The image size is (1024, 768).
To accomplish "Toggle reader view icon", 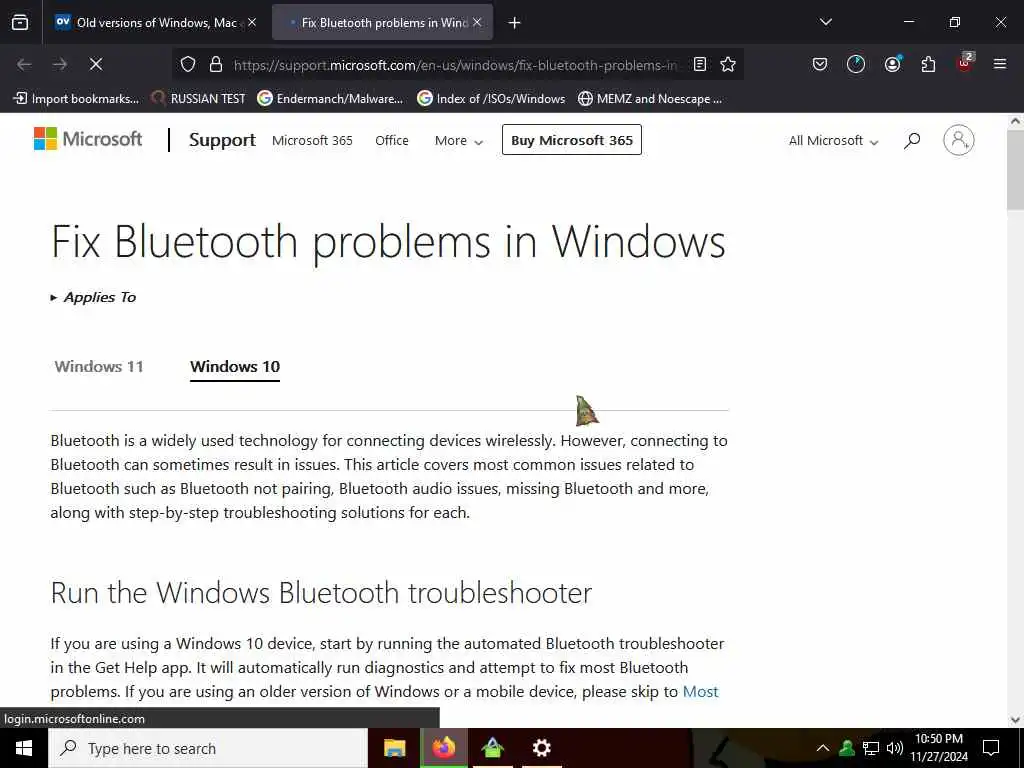I will click(700, 64).
